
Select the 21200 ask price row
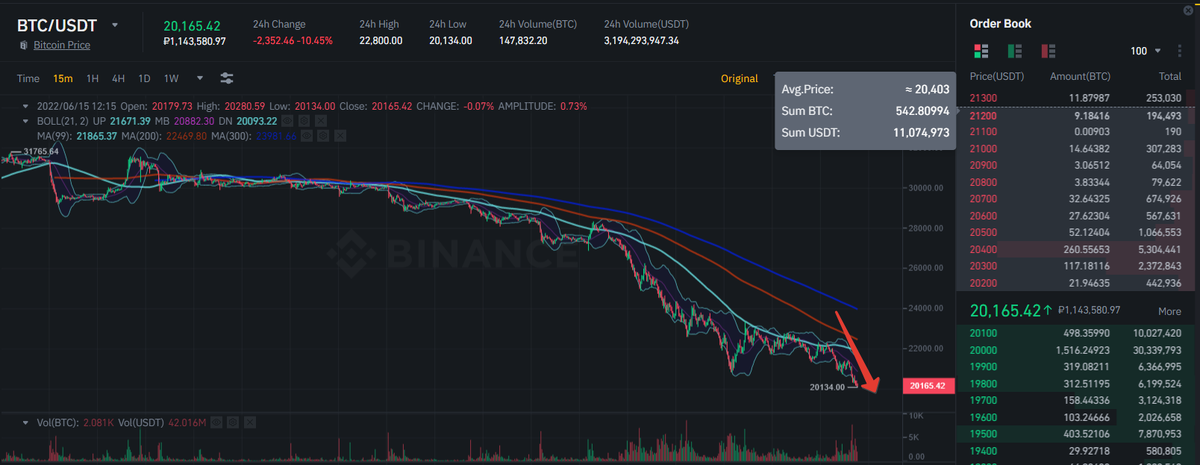1078,115
